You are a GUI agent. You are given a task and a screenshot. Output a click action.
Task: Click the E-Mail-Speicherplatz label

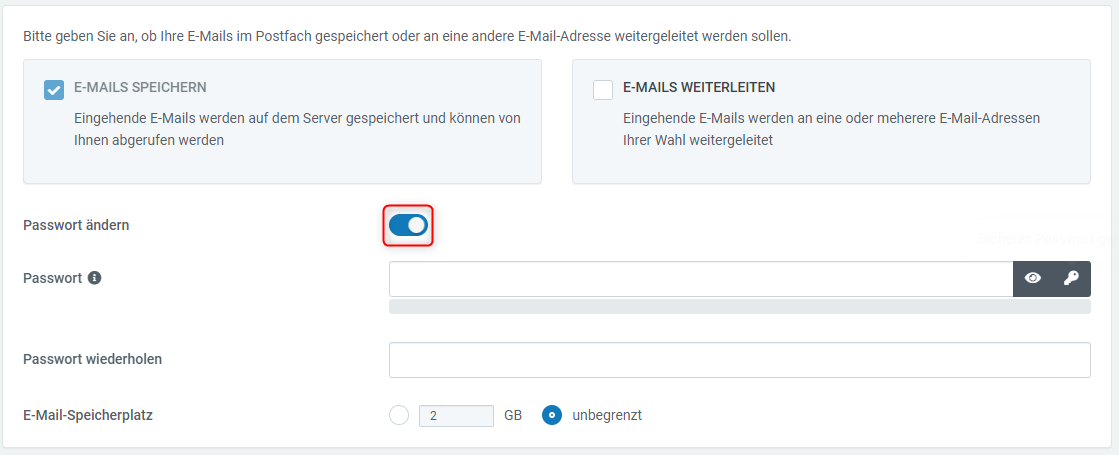click(88, 414)
